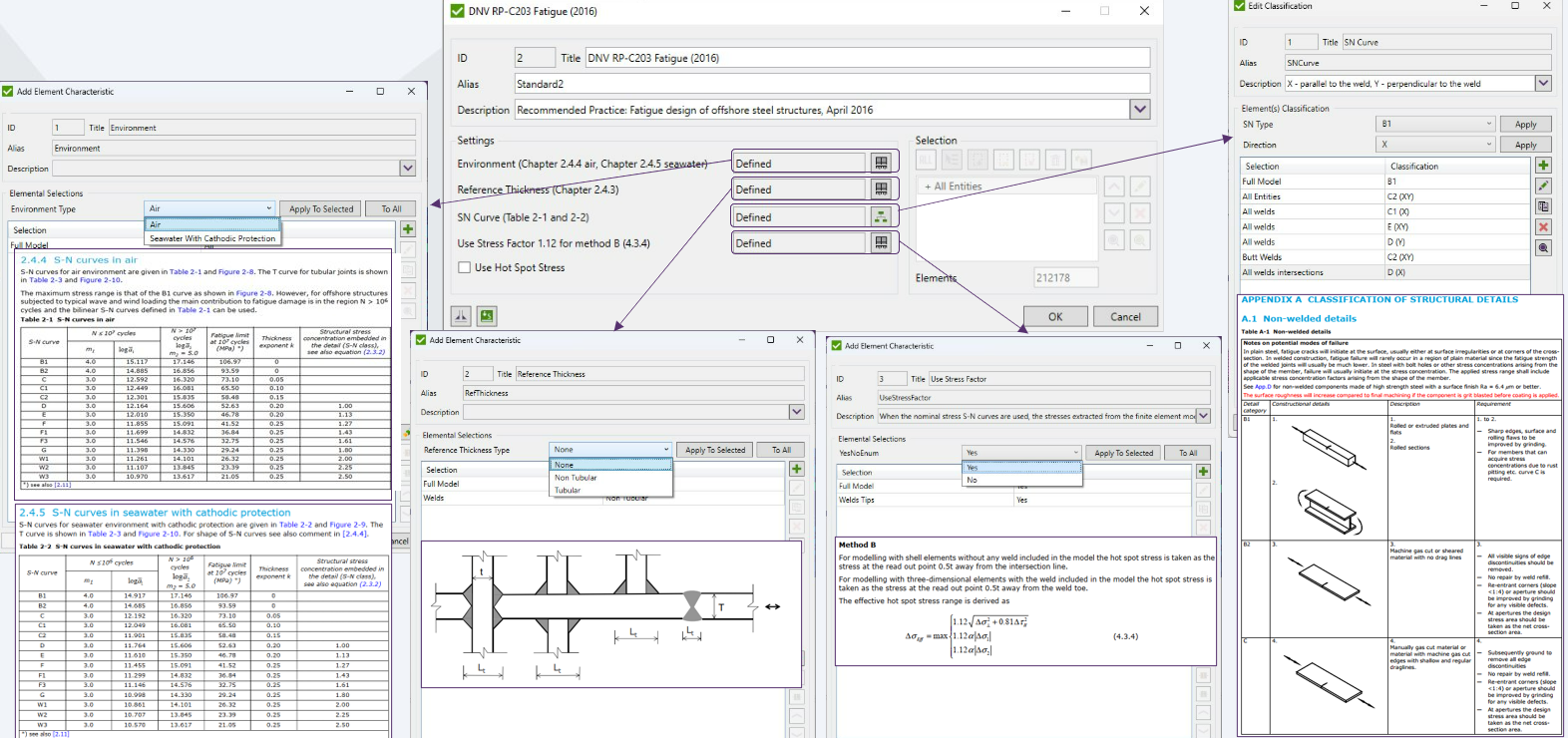Click the magnifier icon in Edit Classification
The width and height of the screenshot is (1568, 738).
[1543, 247]
